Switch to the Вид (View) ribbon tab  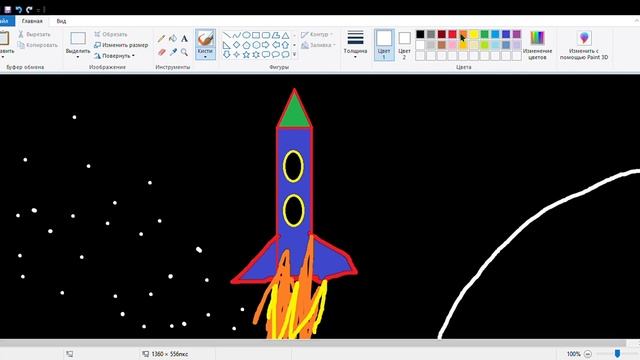point(61,21)
